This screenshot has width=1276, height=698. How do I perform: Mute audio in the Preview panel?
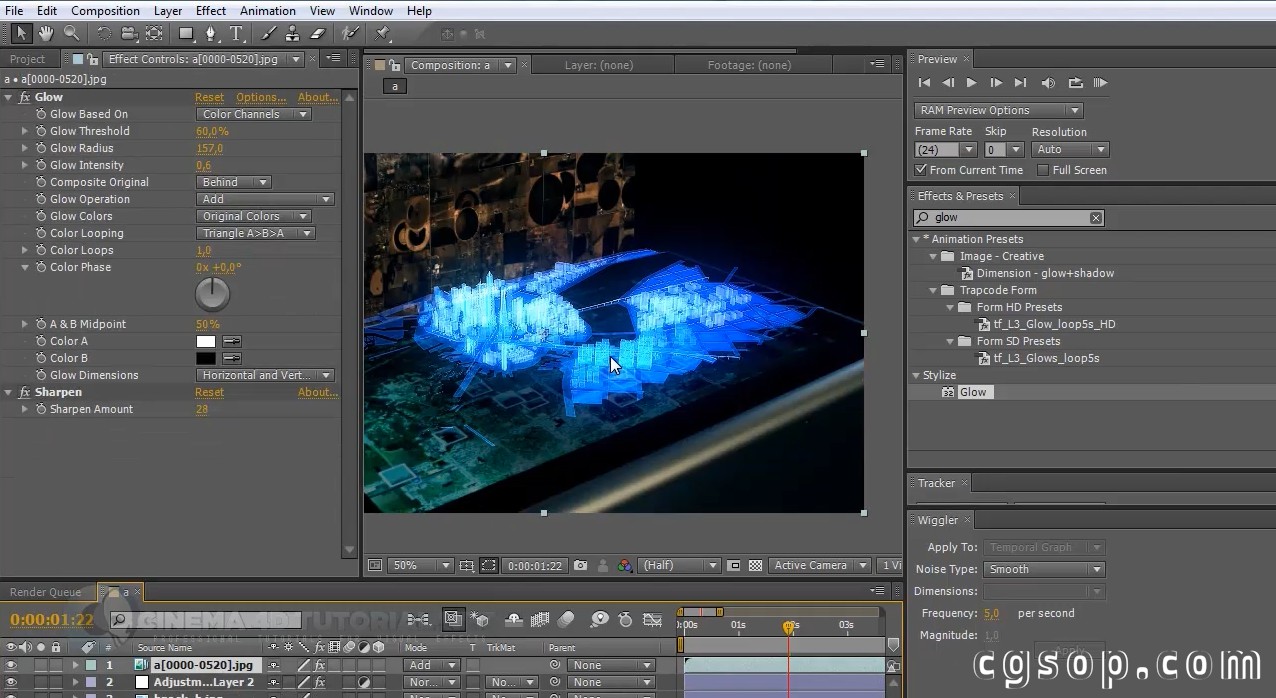tap(1047, 83)
